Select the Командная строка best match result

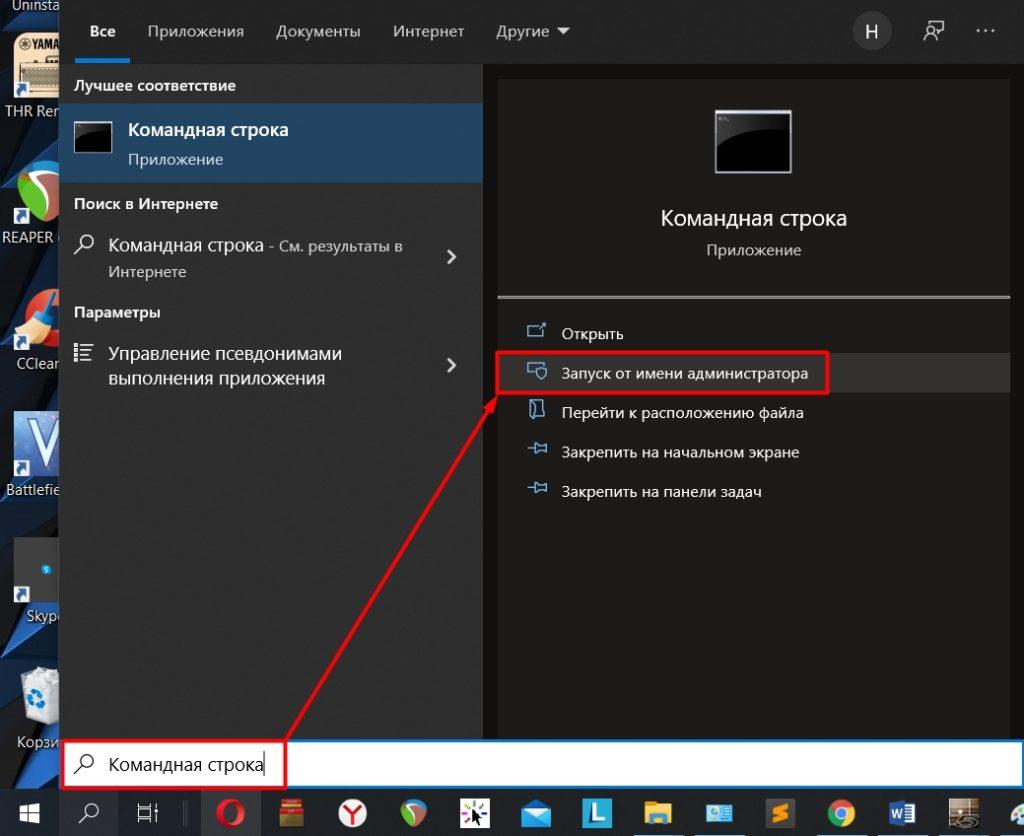(271, 143)
